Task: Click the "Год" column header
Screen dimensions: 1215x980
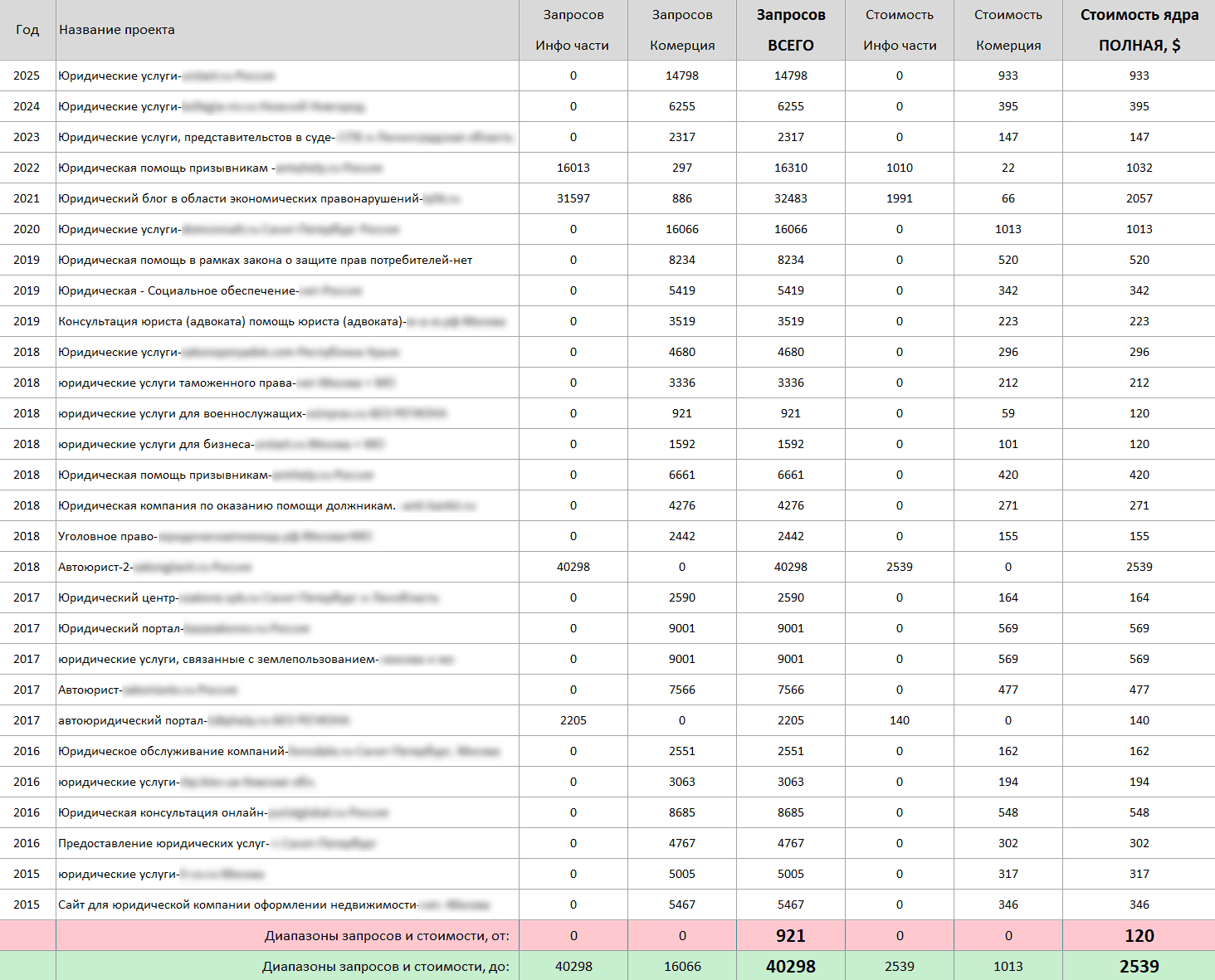Action: coord(27,30)
